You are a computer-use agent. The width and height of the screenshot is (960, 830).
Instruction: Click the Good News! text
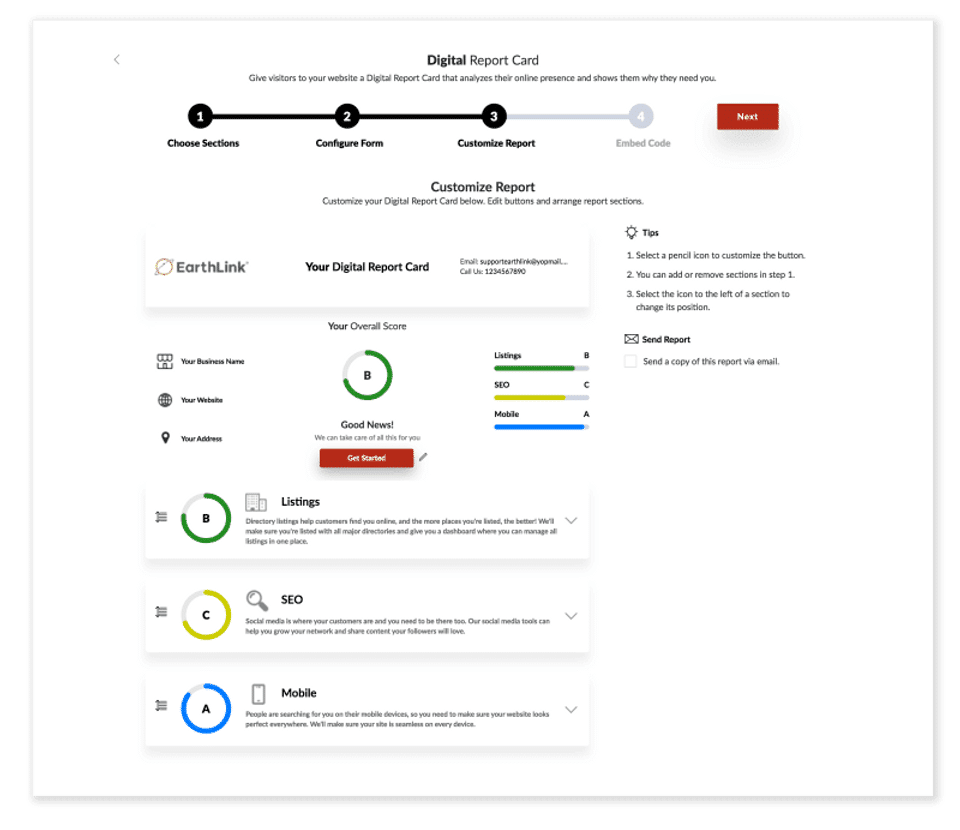pyautogui.click(x=367, y=424)
